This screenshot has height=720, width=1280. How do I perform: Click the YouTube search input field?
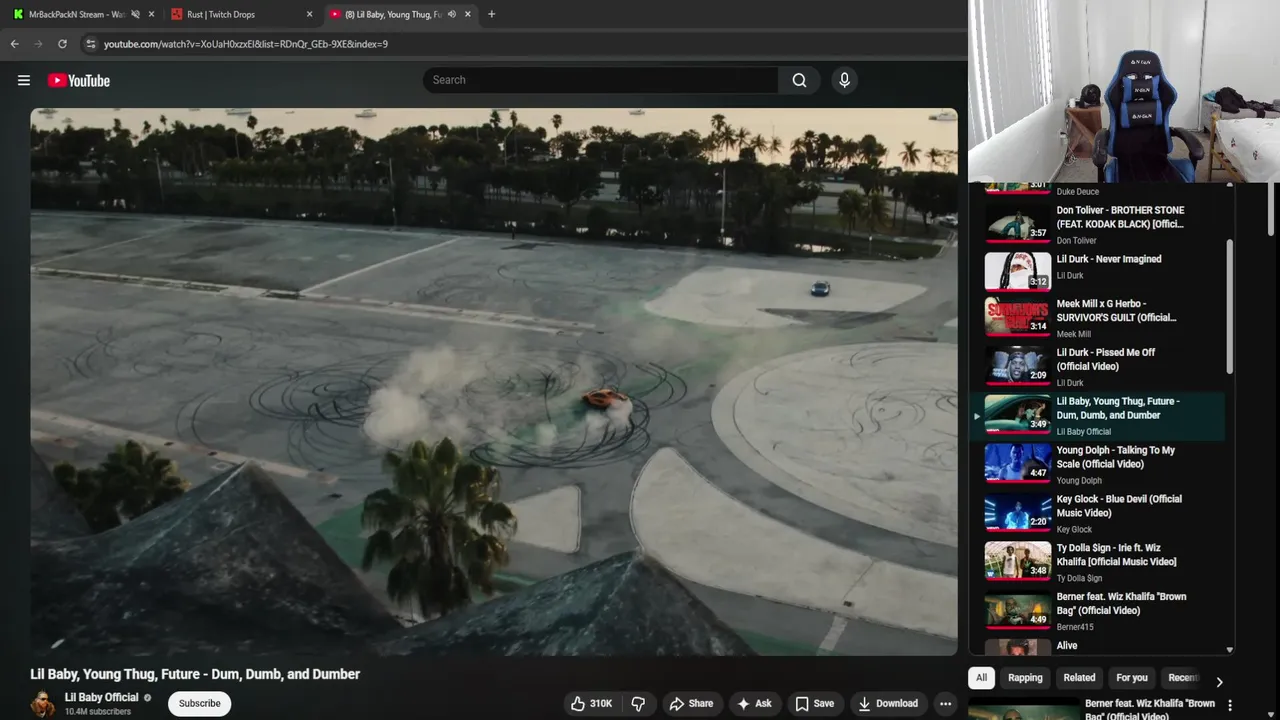[x=600, y=80]
